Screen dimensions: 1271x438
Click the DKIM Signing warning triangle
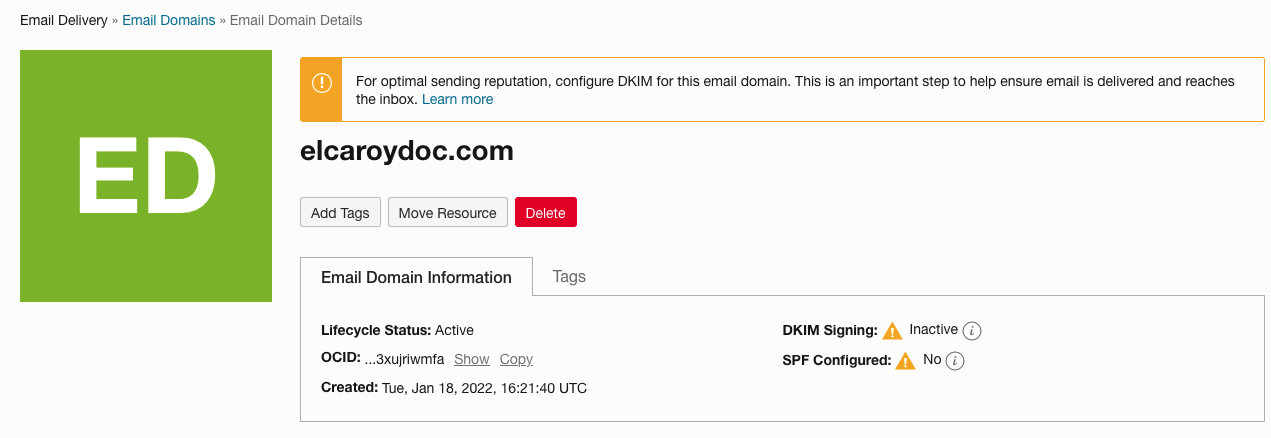[892, 331]
